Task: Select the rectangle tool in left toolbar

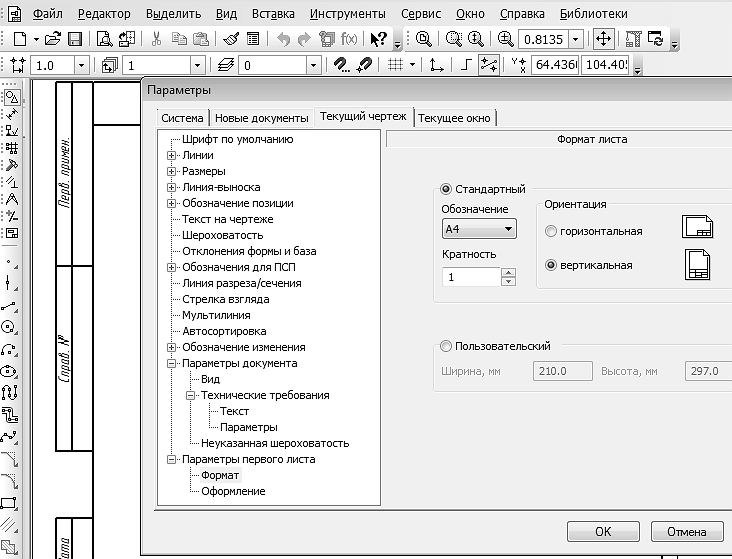Action: [10, 503]
